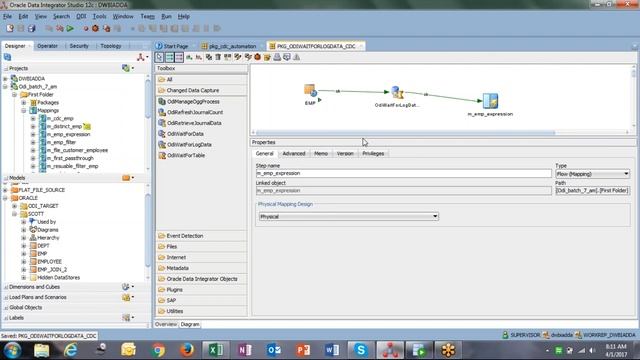Switch to pkg_cdc_automation tab
Viewport: 640px width, 360px height.
(x=229, y=46)
